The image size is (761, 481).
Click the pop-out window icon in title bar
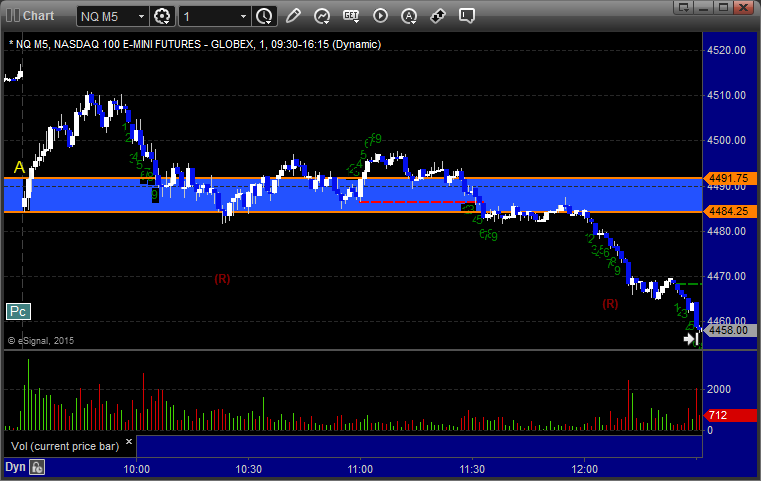pyautogui.click(x=683, y=7)
